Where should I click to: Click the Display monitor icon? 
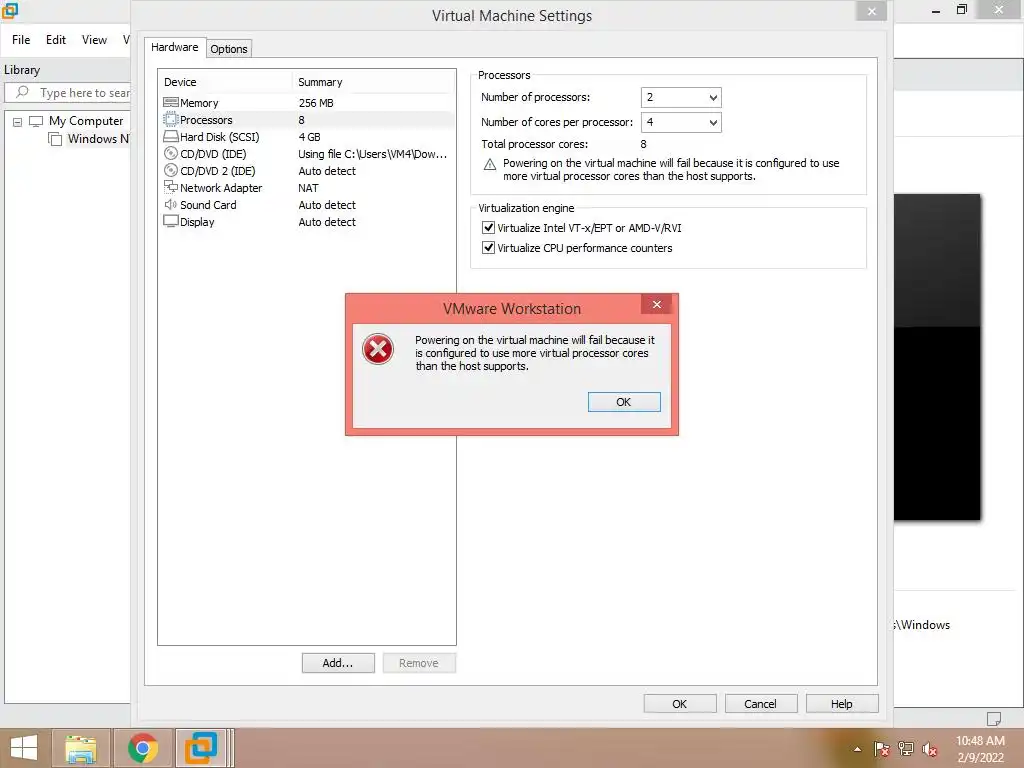click(170, 221)
